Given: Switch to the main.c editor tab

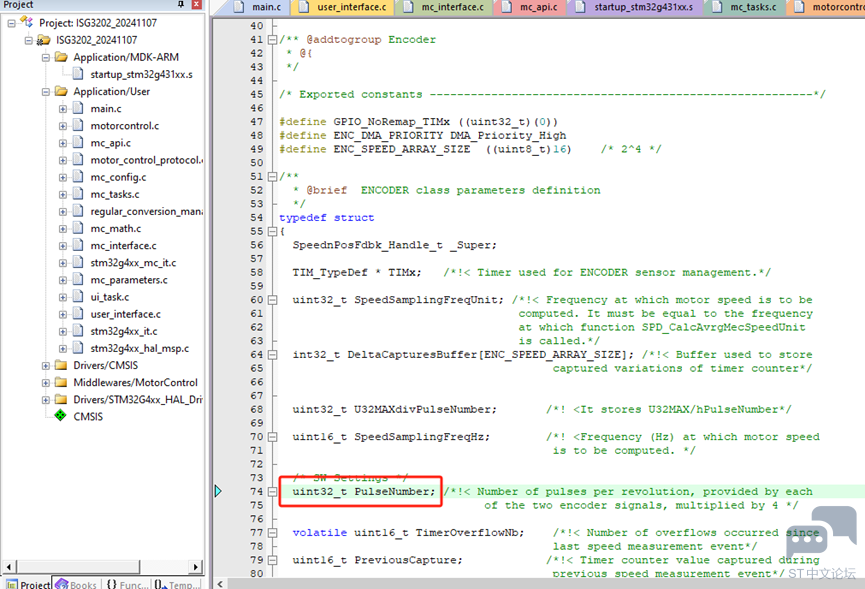Looking at the screenshot, I should pyautogui.click(x=257, y=7).
